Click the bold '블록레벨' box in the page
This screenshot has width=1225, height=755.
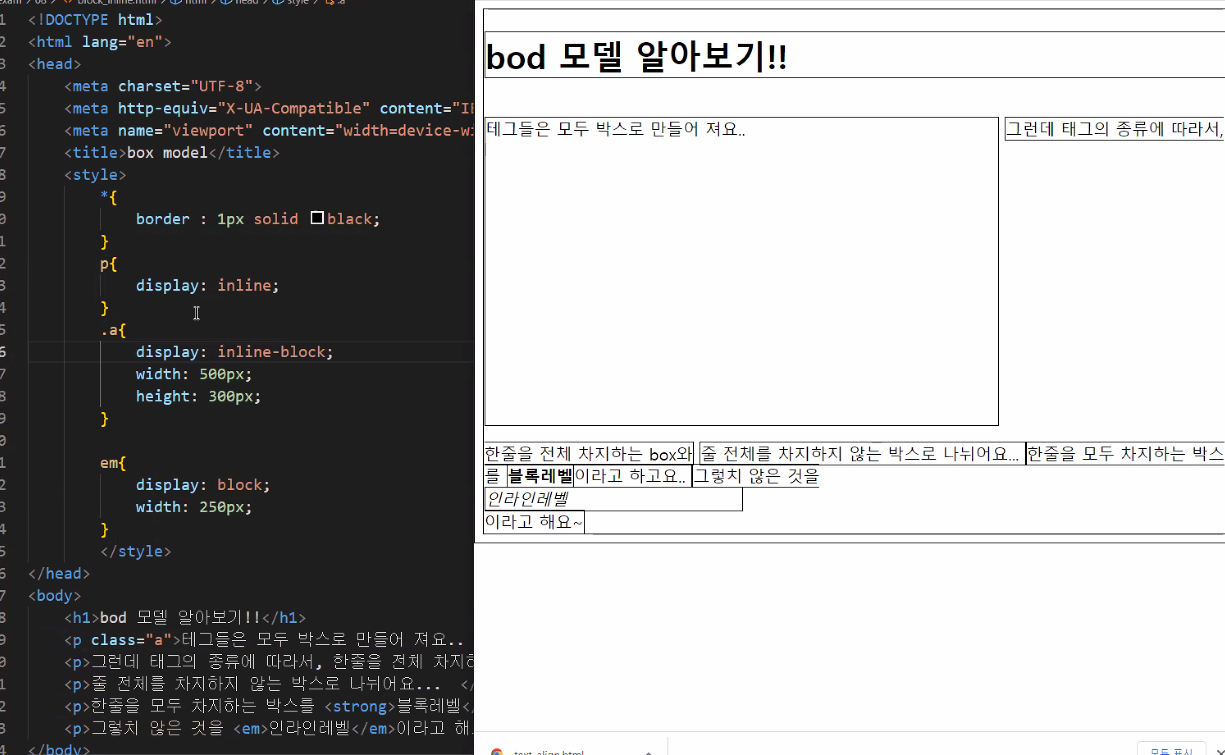tap(540, 476)
